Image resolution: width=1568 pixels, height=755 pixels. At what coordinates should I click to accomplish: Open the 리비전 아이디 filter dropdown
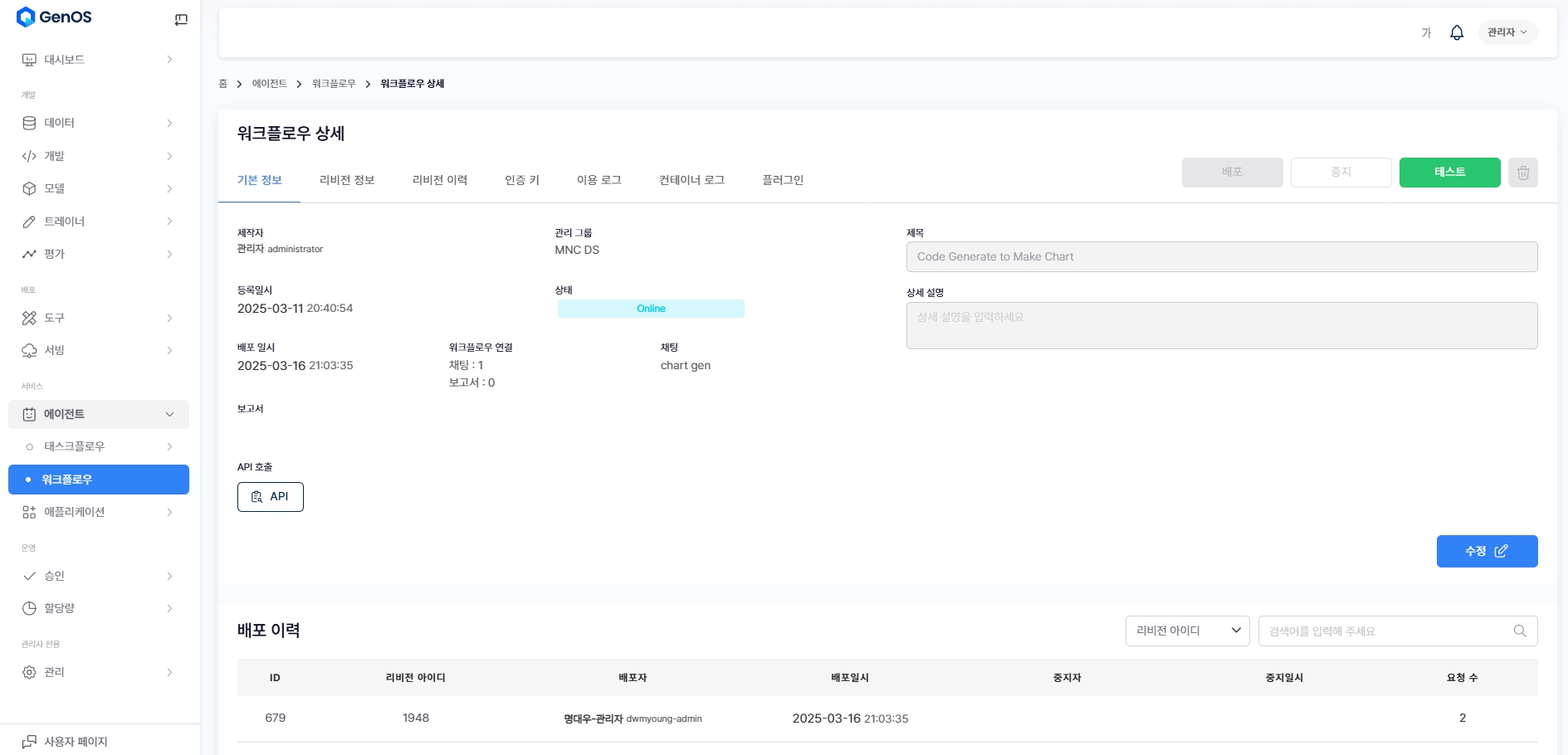(x=1187, y=631)
